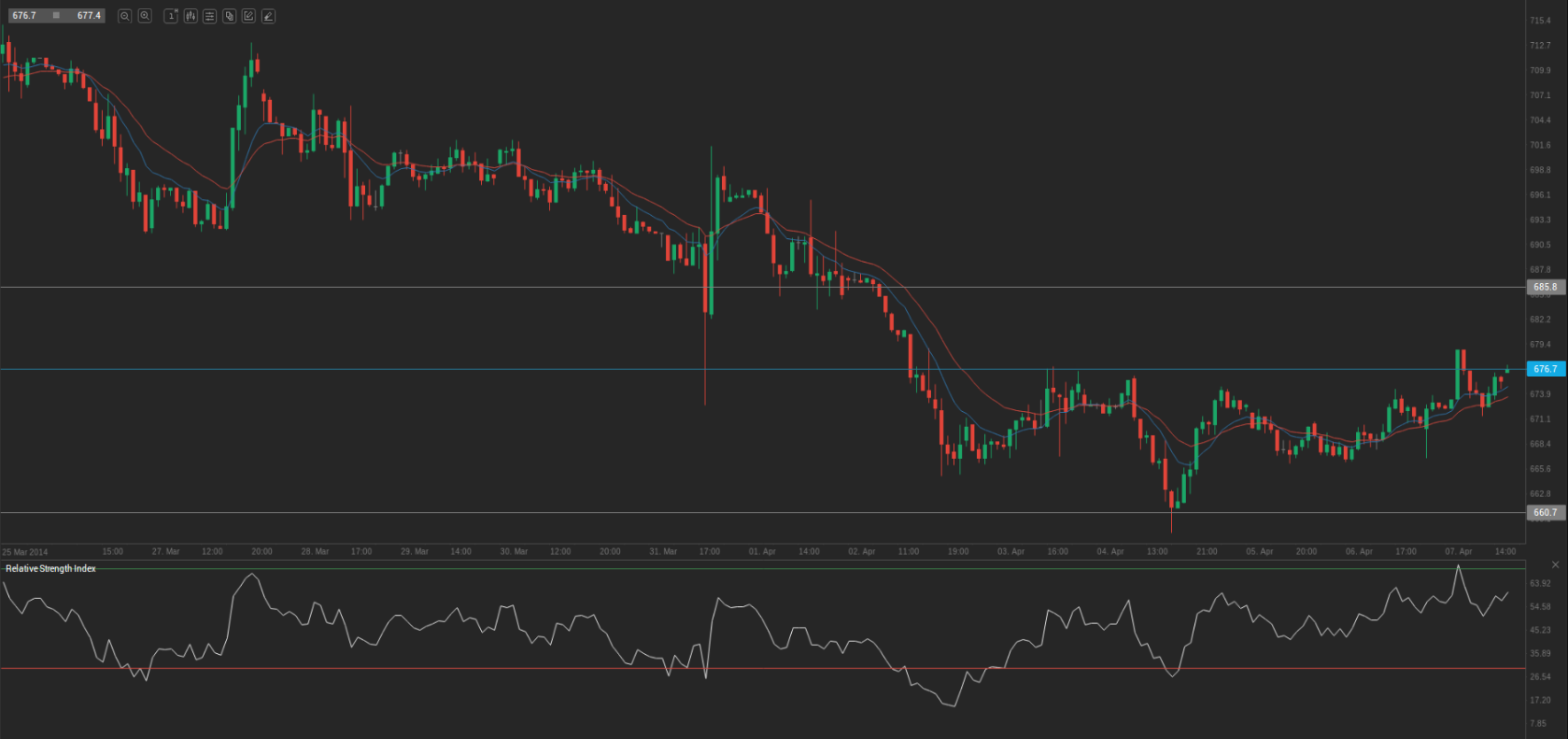This screenshot has width=1568, height=739.
Task: Click the 660.7 price level tag
Action: tap(1545, 512)
